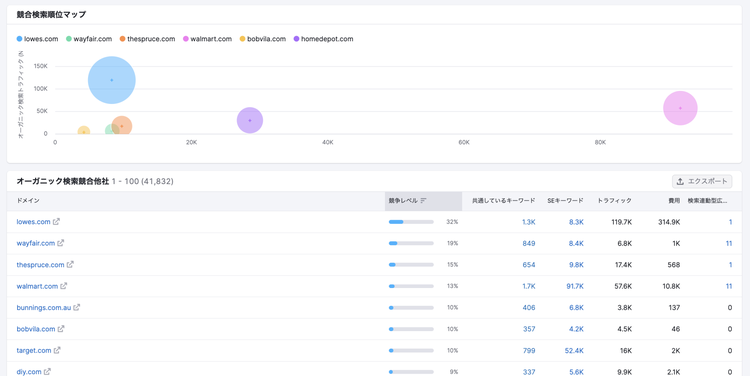Open external link icon beside lowes.com

coord(56,222)
